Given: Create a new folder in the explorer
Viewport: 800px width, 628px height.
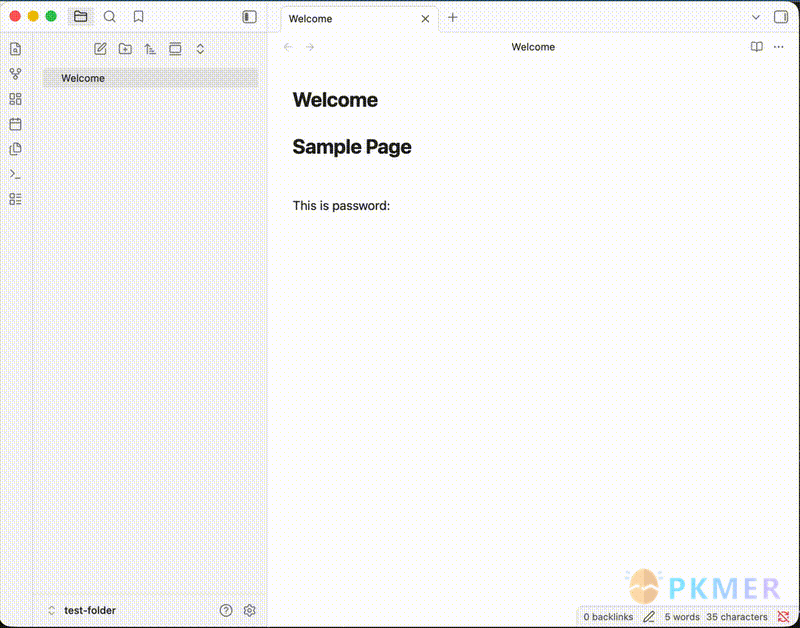Looking at the screenshot, I should (125, 49).
